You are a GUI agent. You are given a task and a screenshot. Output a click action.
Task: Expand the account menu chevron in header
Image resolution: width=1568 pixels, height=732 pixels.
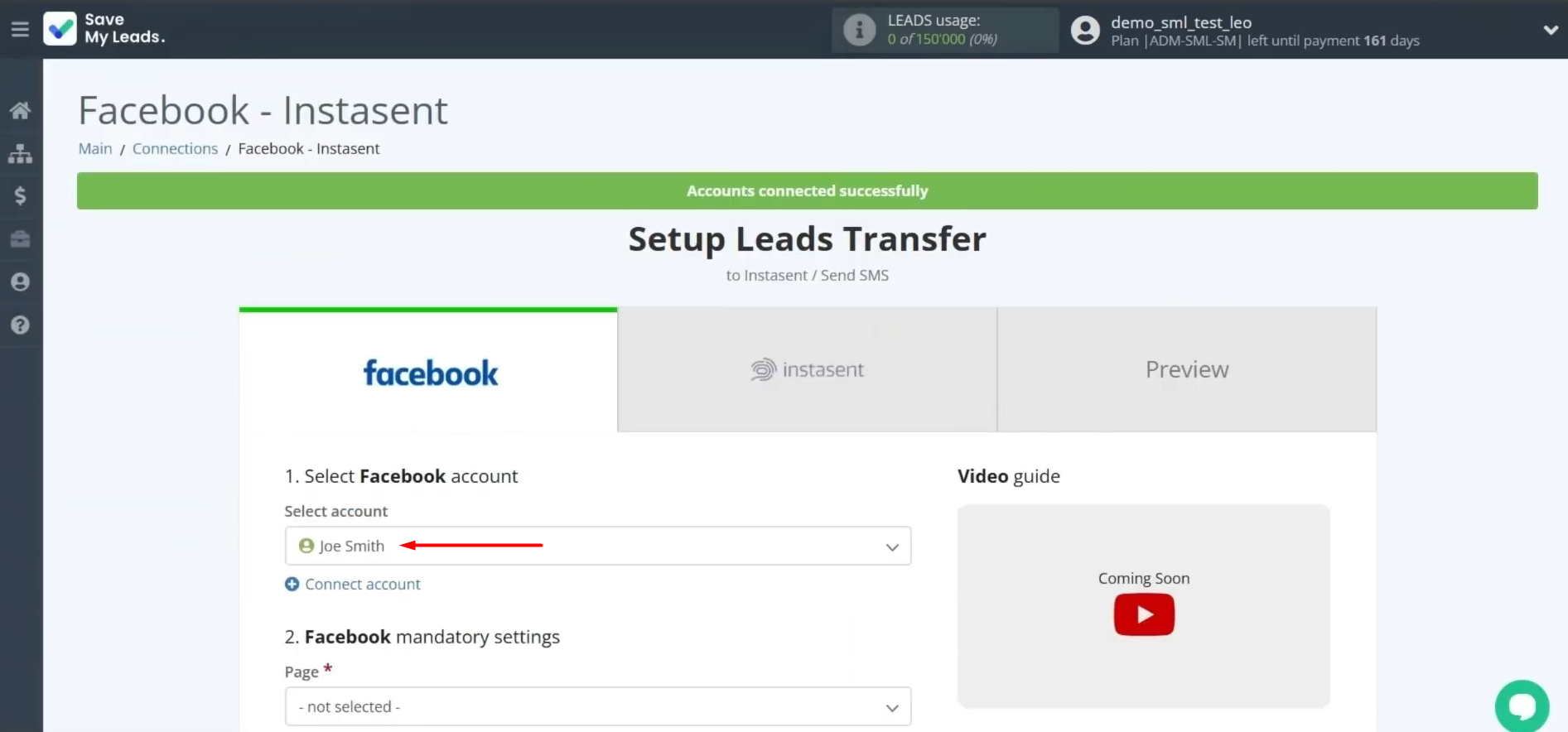[1551, 31]
